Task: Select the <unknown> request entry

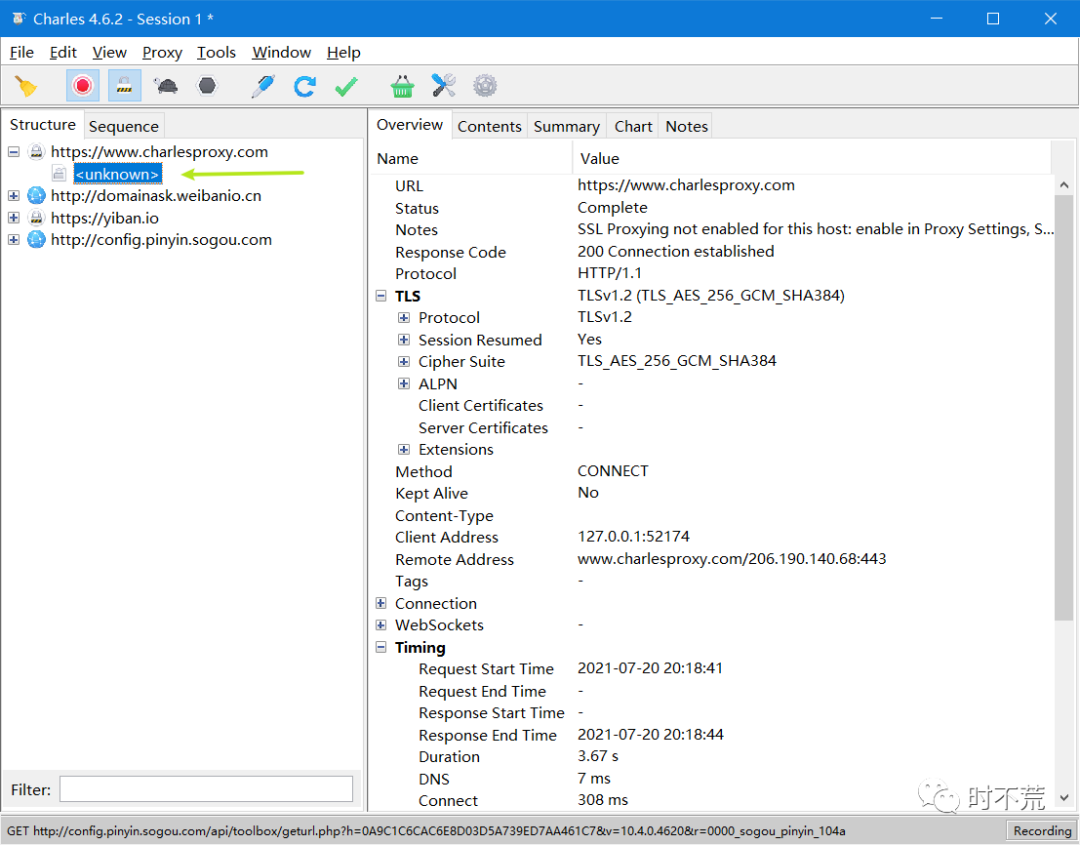Action: pyautogui.click(x=117, y=174)
